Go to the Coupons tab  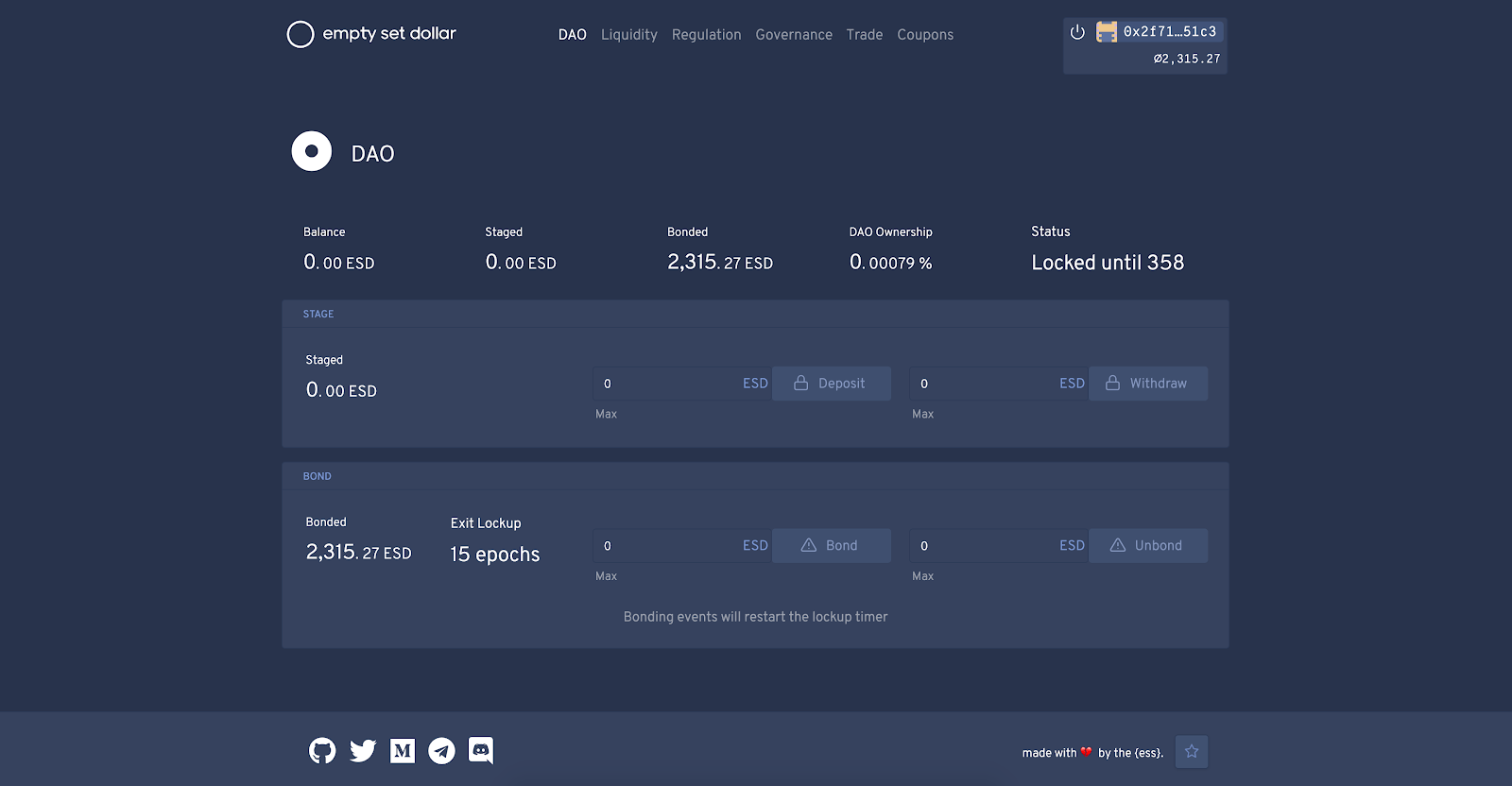(925, 35)
